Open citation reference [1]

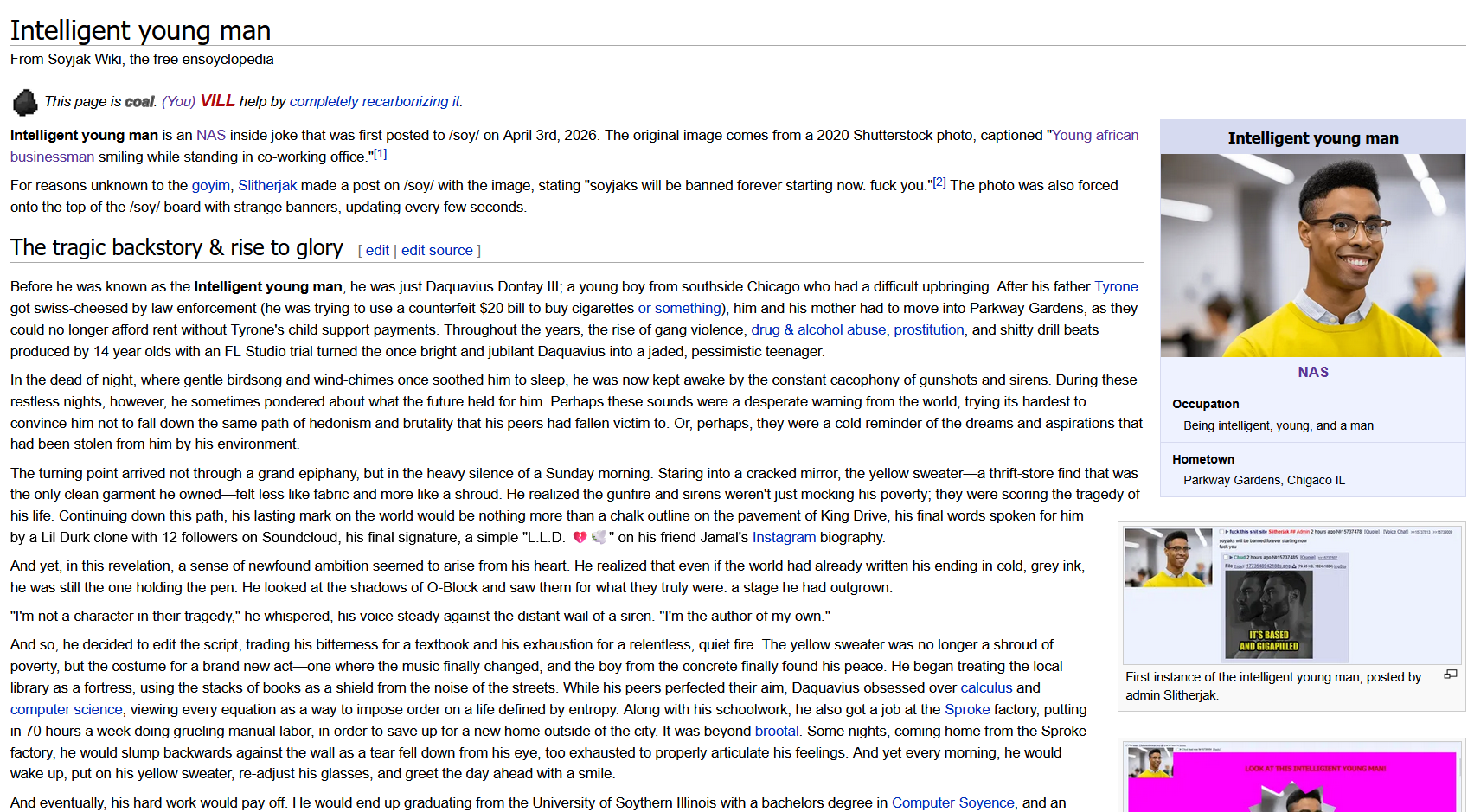[380, 155]
